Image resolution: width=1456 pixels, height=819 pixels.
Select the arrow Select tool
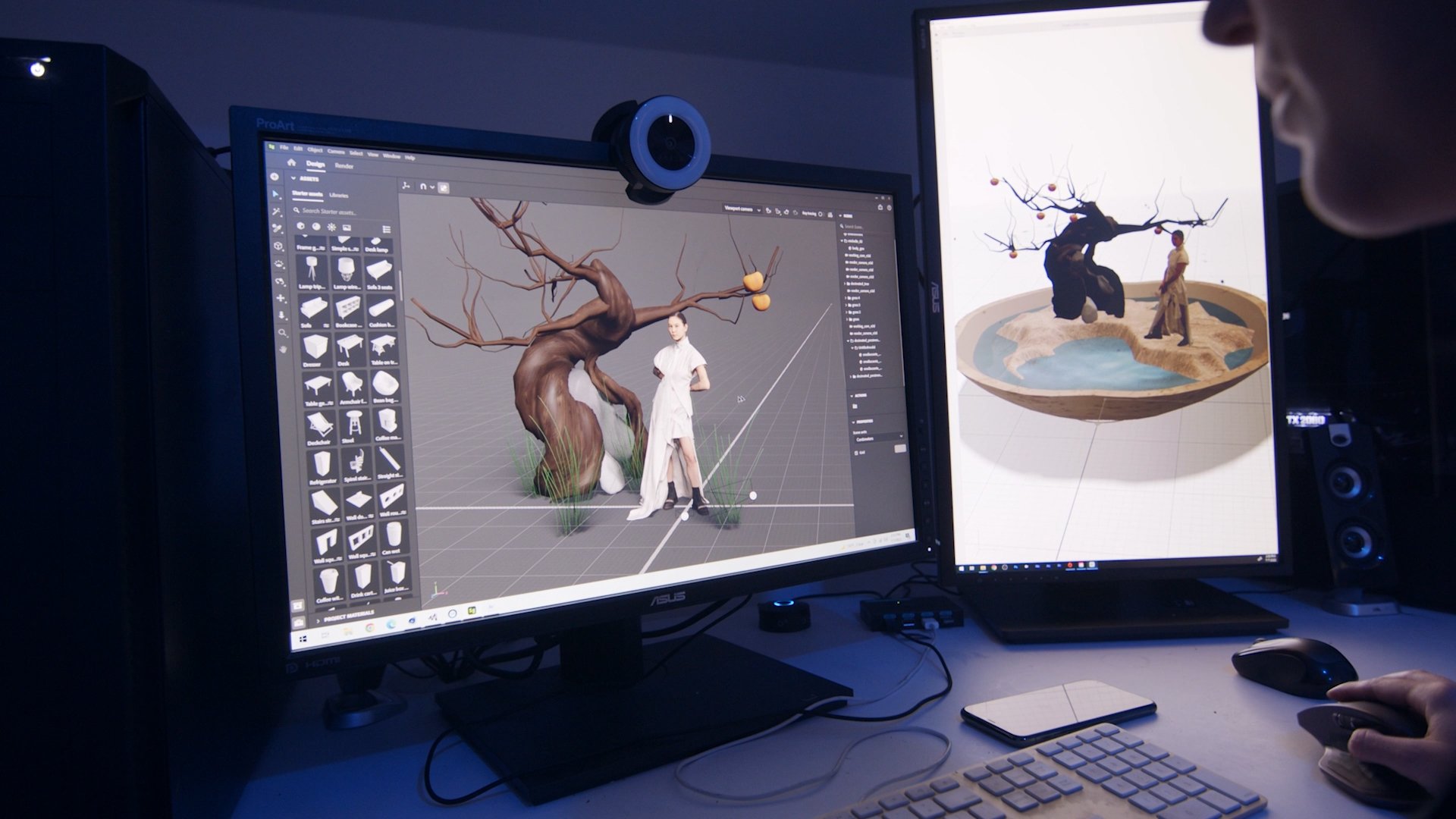point(276,195)
